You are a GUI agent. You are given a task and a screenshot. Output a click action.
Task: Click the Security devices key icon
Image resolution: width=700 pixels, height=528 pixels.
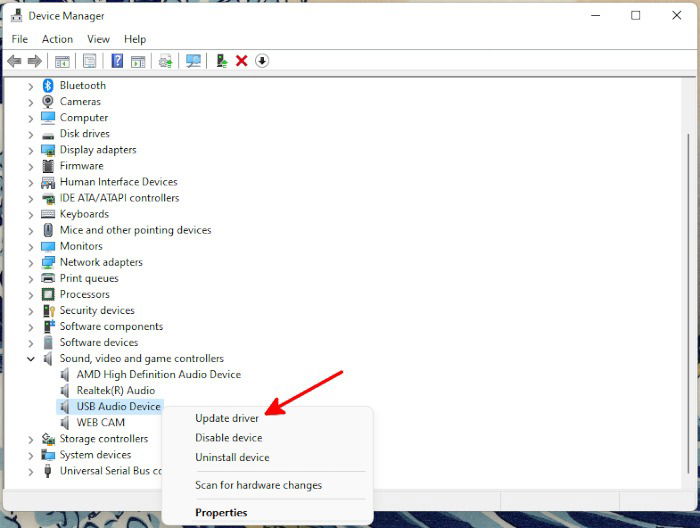(48, 311)
